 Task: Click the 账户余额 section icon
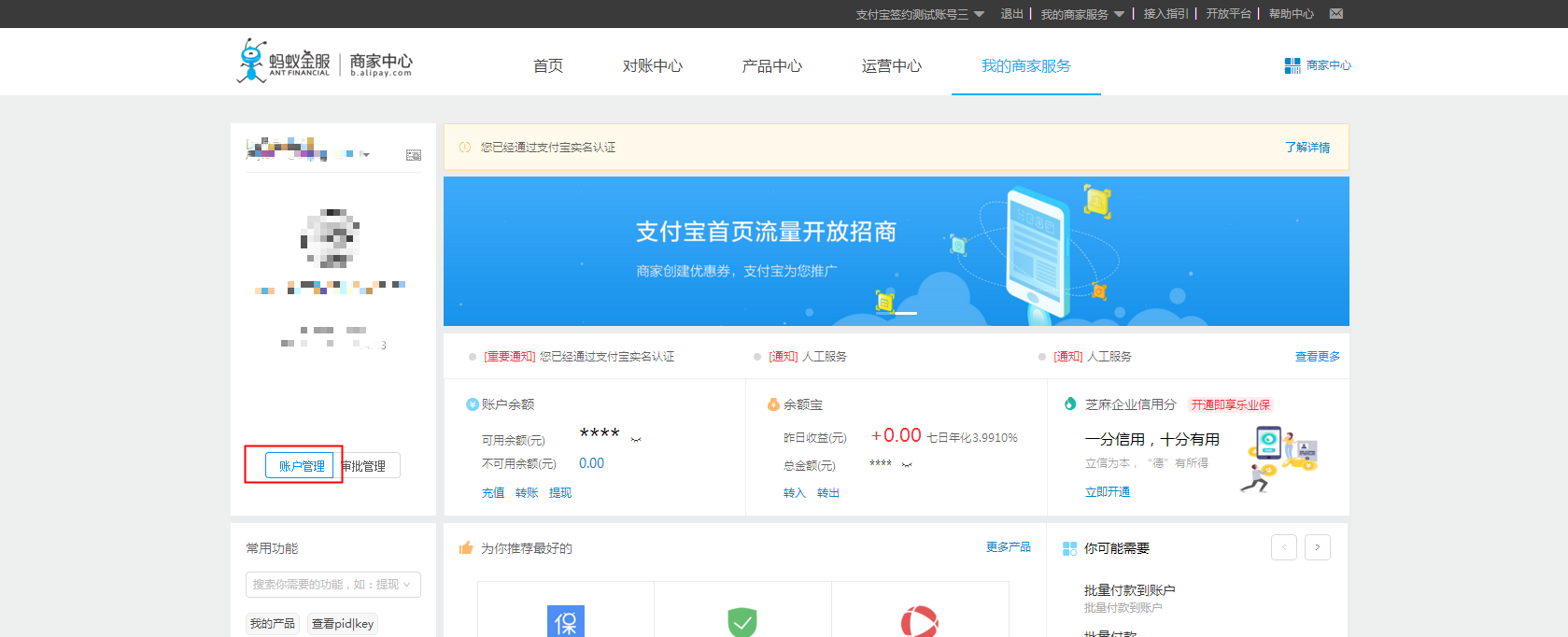pos(473,404)
